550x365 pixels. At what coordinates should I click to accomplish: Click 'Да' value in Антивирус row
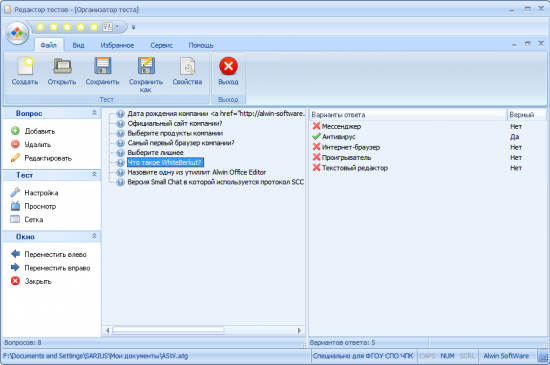coord(515,137)
